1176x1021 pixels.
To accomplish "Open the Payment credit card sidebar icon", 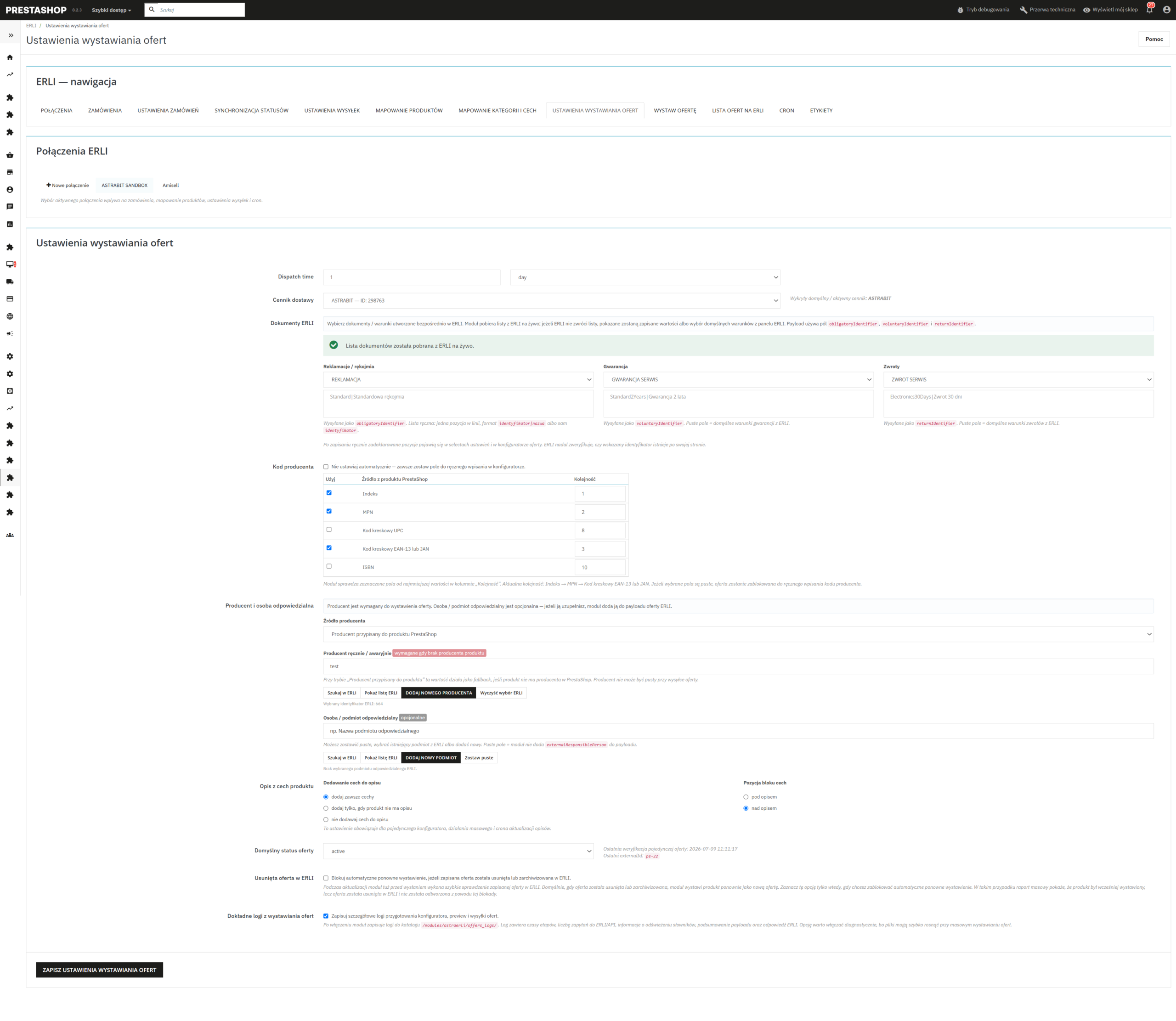I will (10, 299).
